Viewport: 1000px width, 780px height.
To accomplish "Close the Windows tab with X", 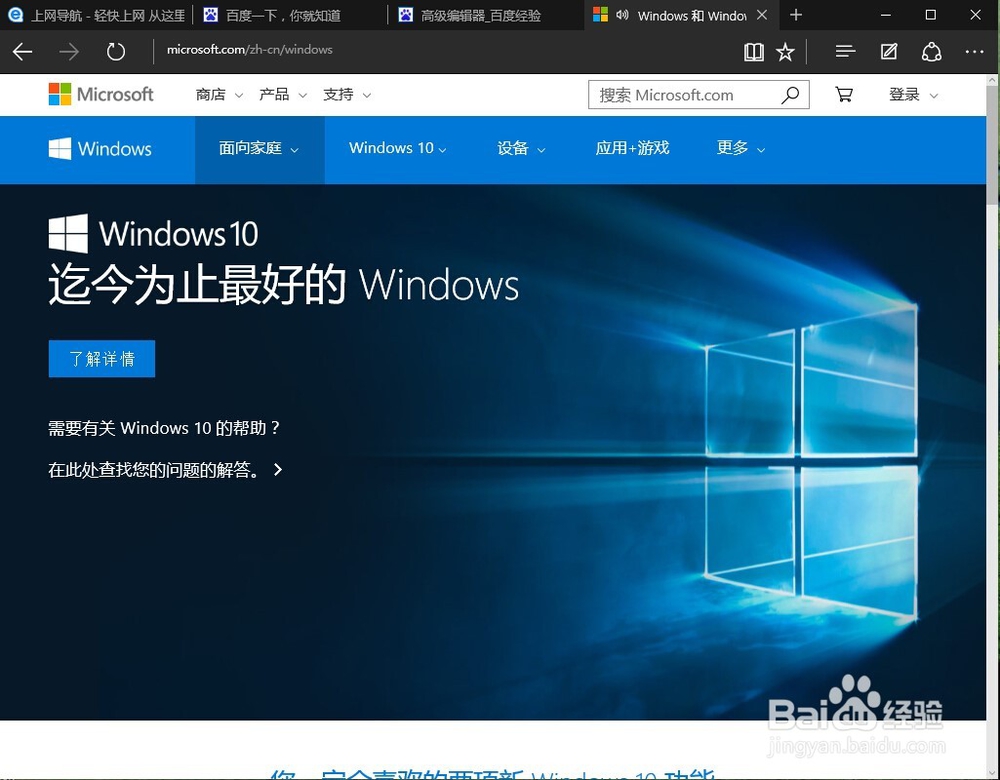I will 761,15.
